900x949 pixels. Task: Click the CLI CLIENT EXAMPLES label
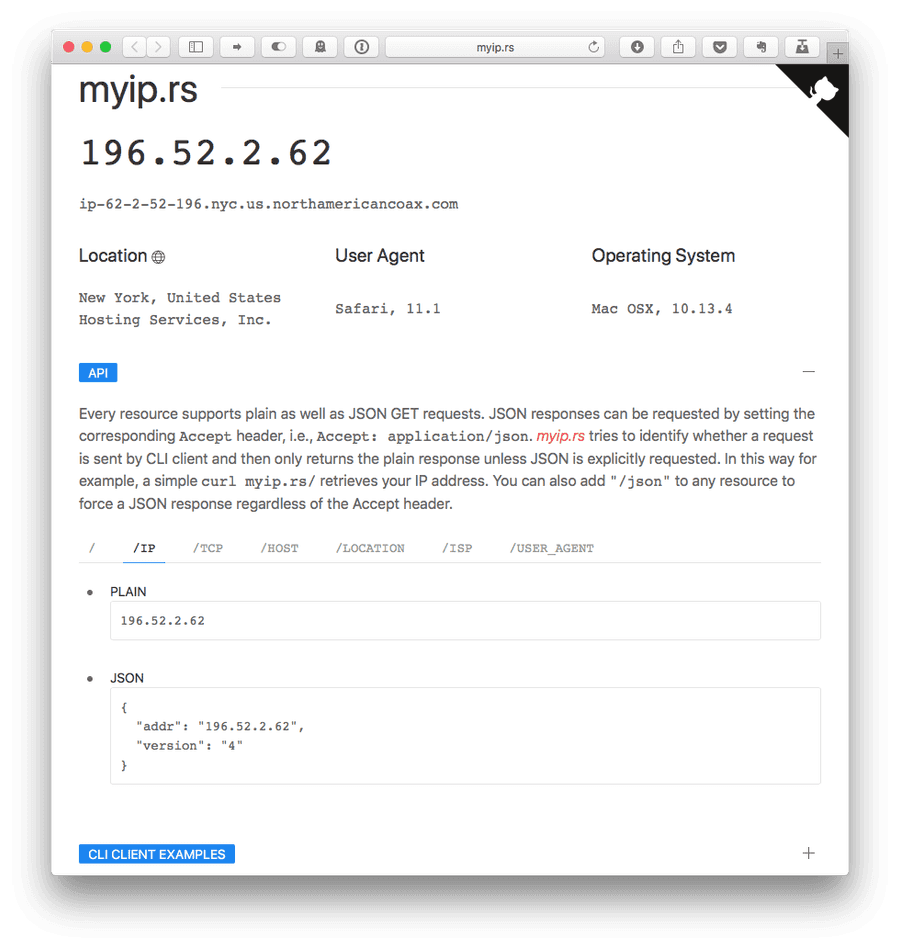pyautogui.click(x=157, y=854)
